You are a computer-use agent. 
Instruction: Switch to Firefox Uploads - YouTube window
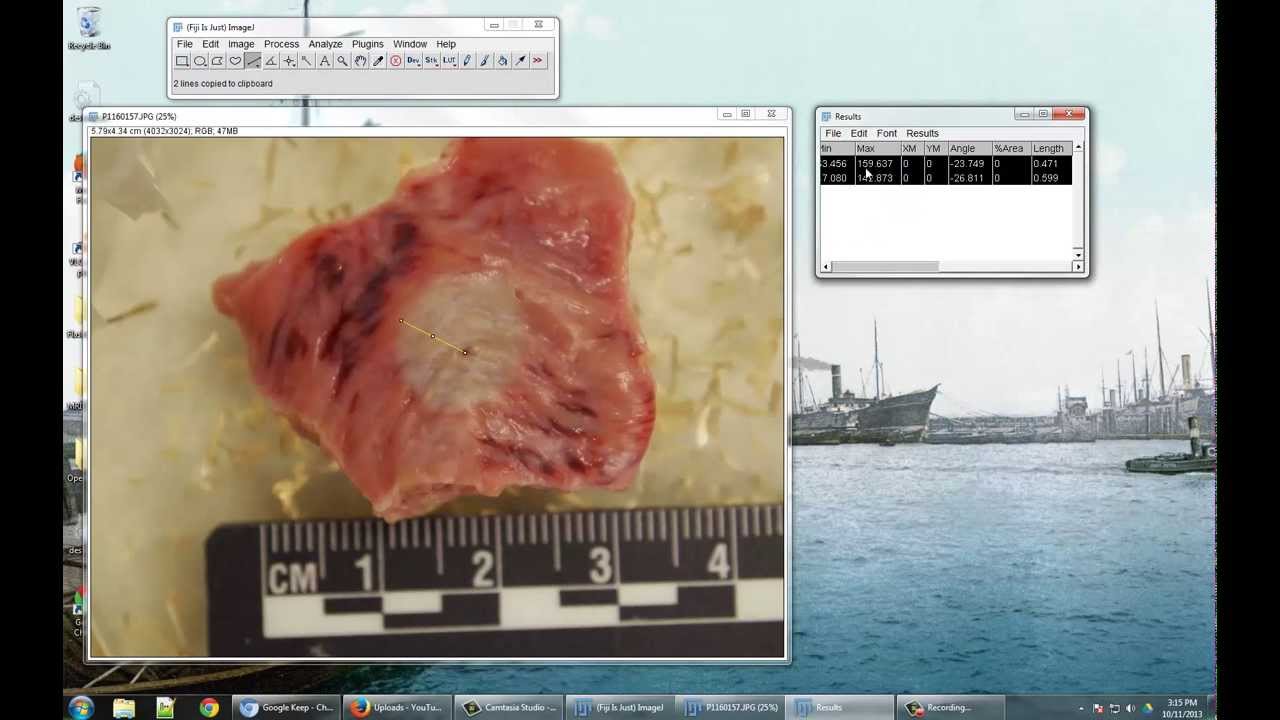[397, 708]
